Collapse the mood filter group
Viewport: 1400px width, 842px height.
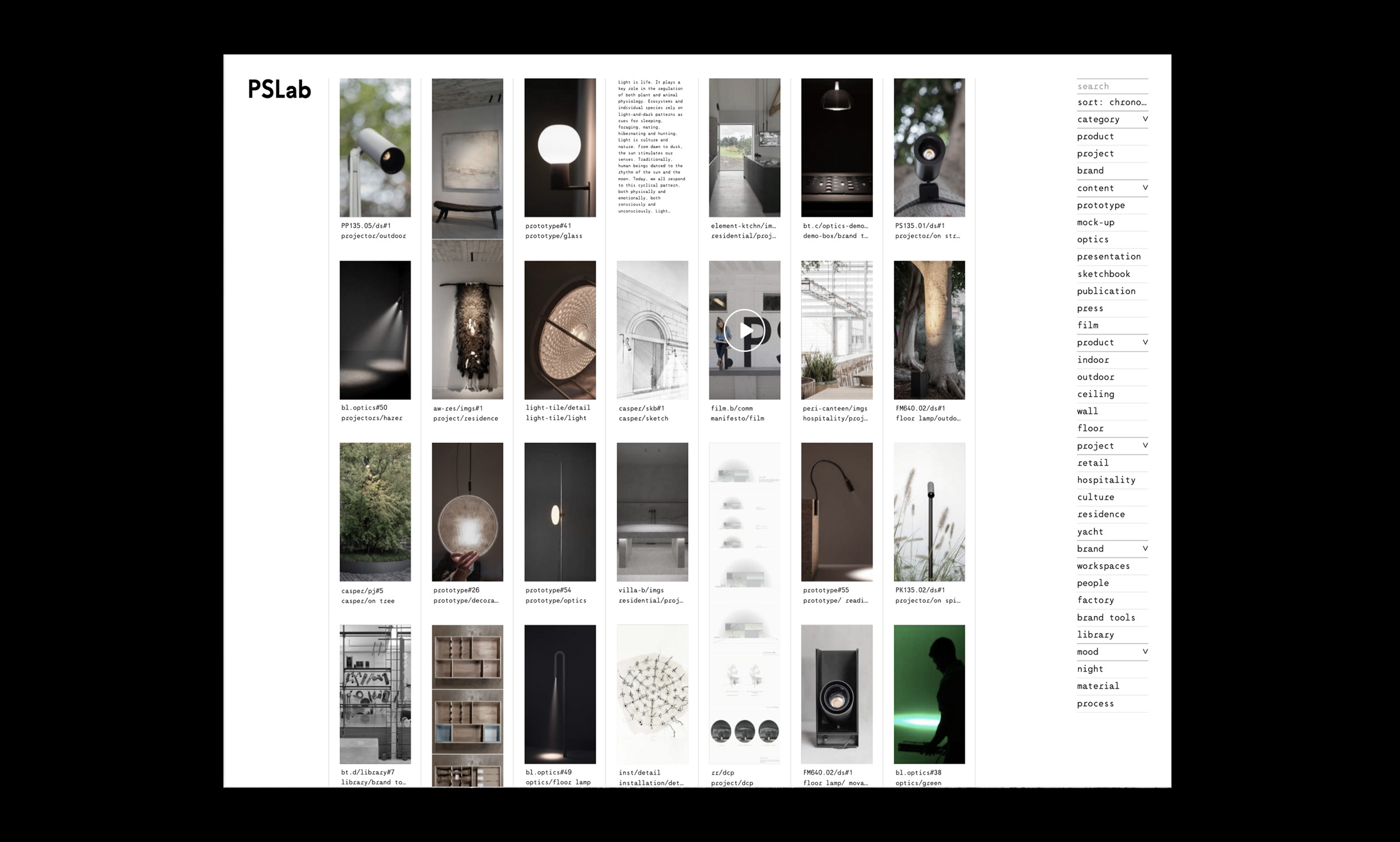pos(1144,652)
